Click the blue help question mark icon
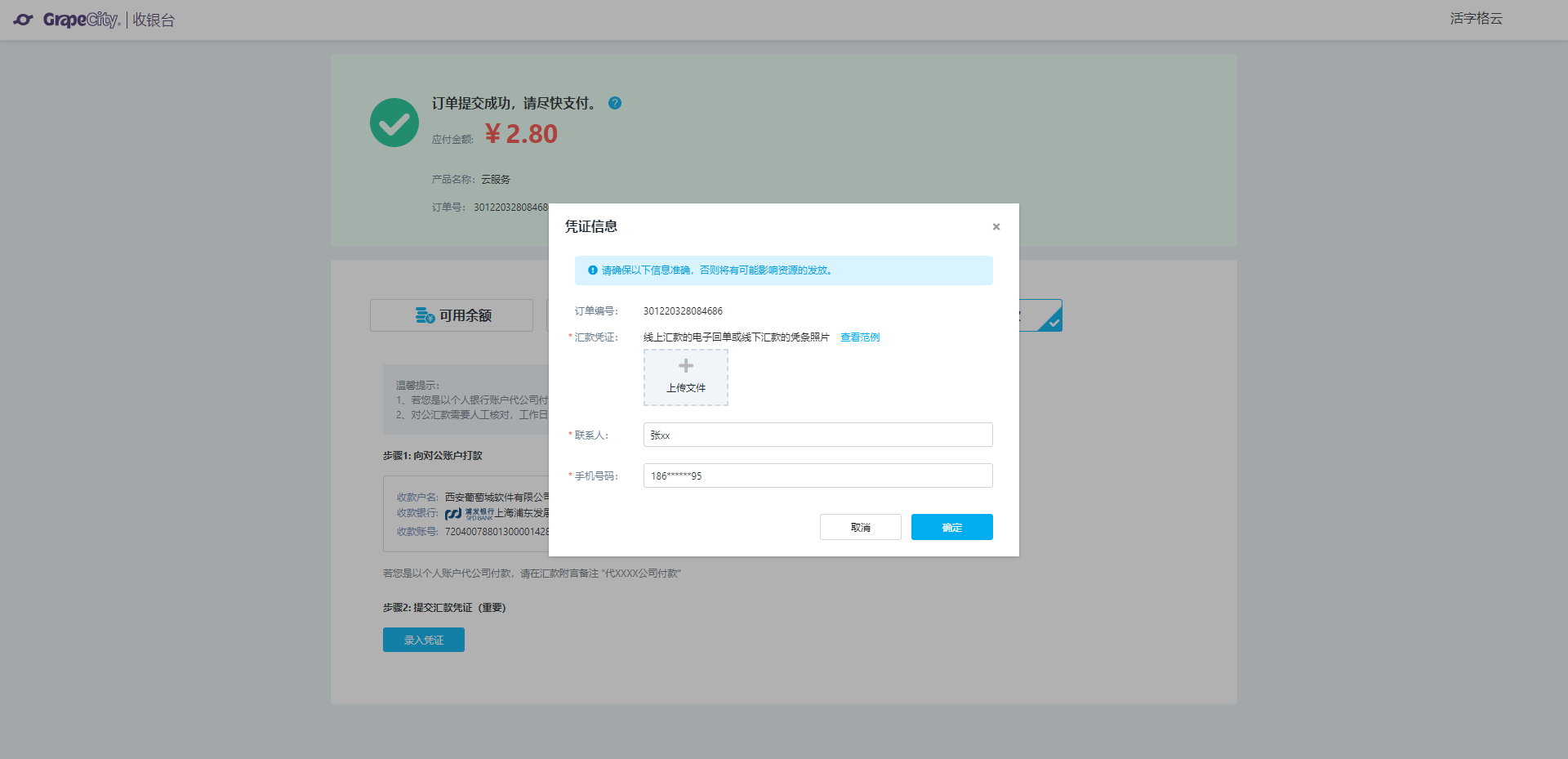Screen dimensions: 1568x759 pos(615,103)
